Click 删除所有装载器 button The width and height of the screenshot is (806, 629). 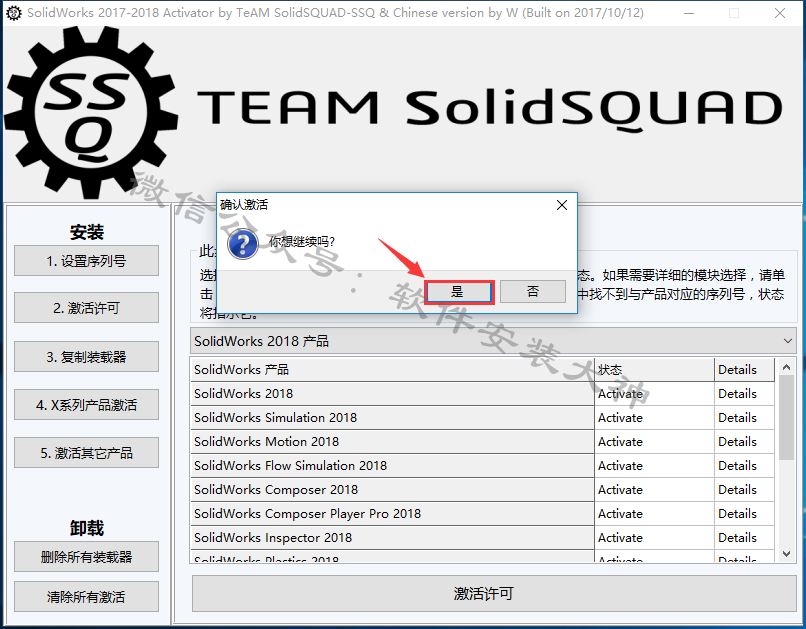(86, 557)
